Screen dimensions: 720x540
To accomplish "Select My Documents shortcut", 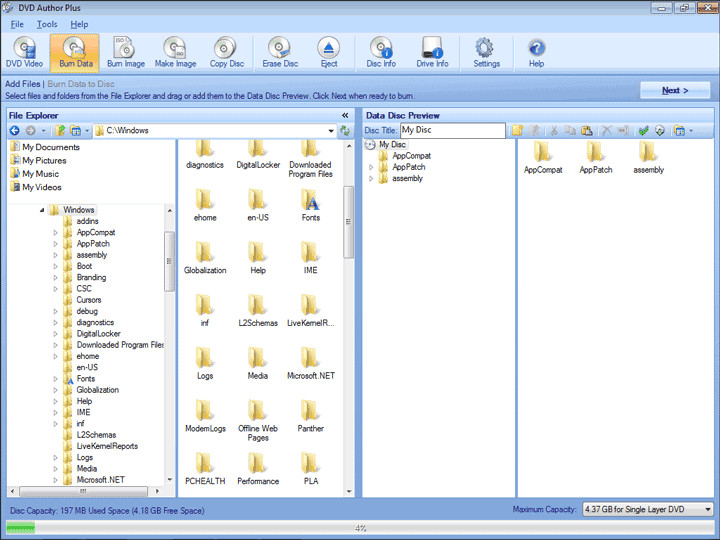I will [45, 147].
